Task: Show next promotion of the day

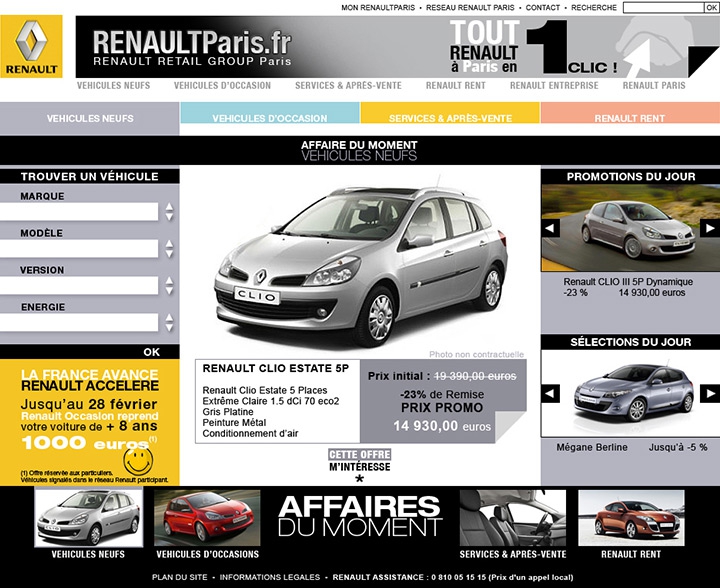Action: click(709, 228)
